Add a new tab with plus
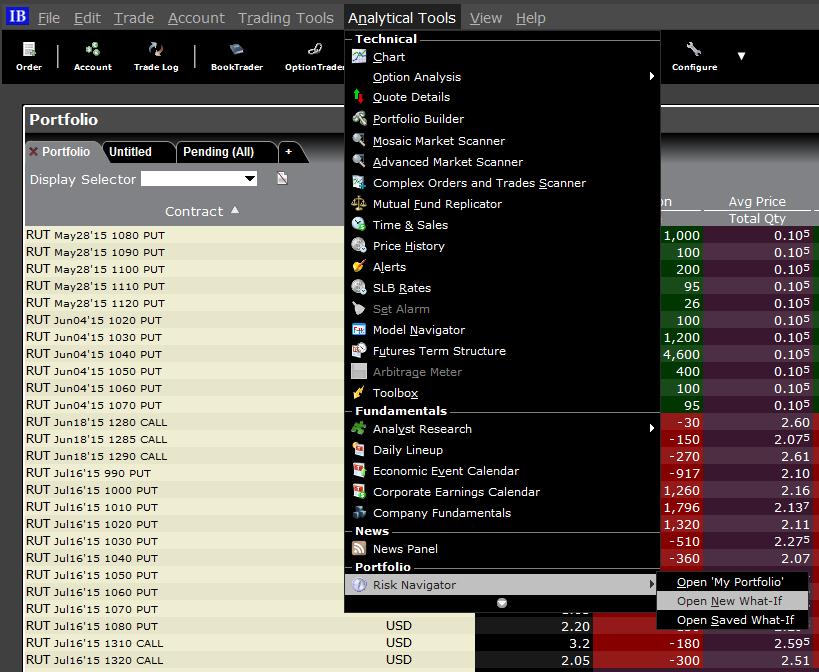 [x=289, y=152]
